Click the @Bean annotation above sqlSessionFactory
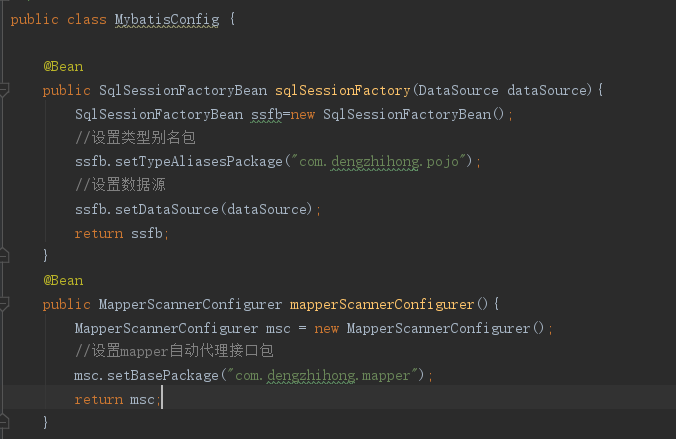Screen dimensions: 676x439 click(63, 67)
